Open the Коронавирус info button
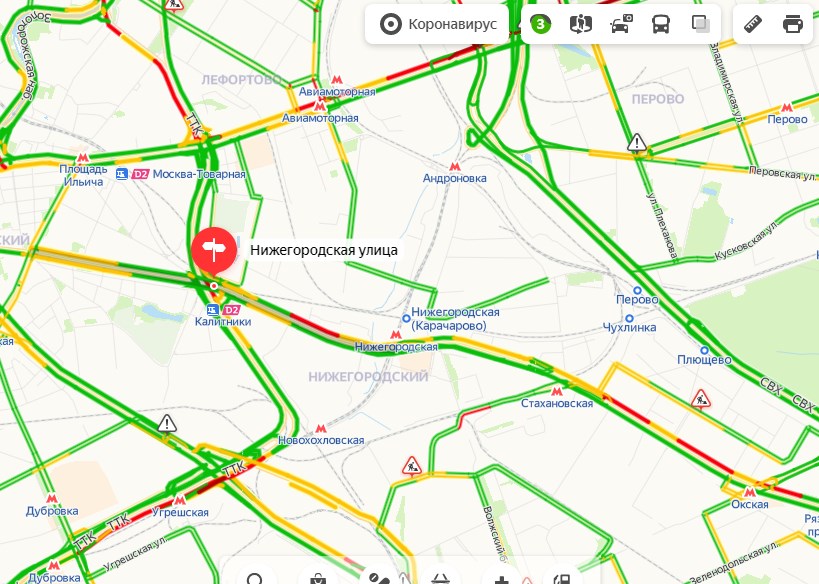The image size is (819, 584). coord(438,24)
